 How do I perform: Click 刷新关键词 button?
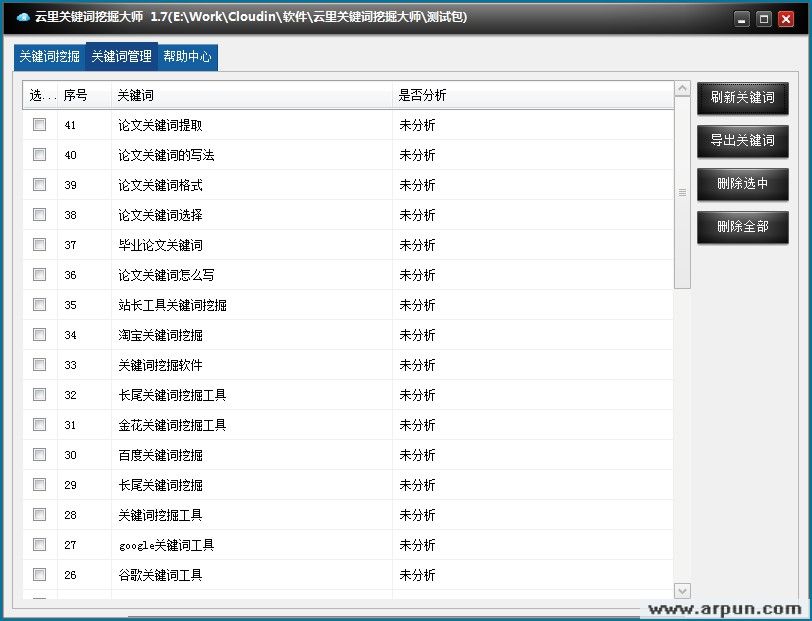pos(742,97)
